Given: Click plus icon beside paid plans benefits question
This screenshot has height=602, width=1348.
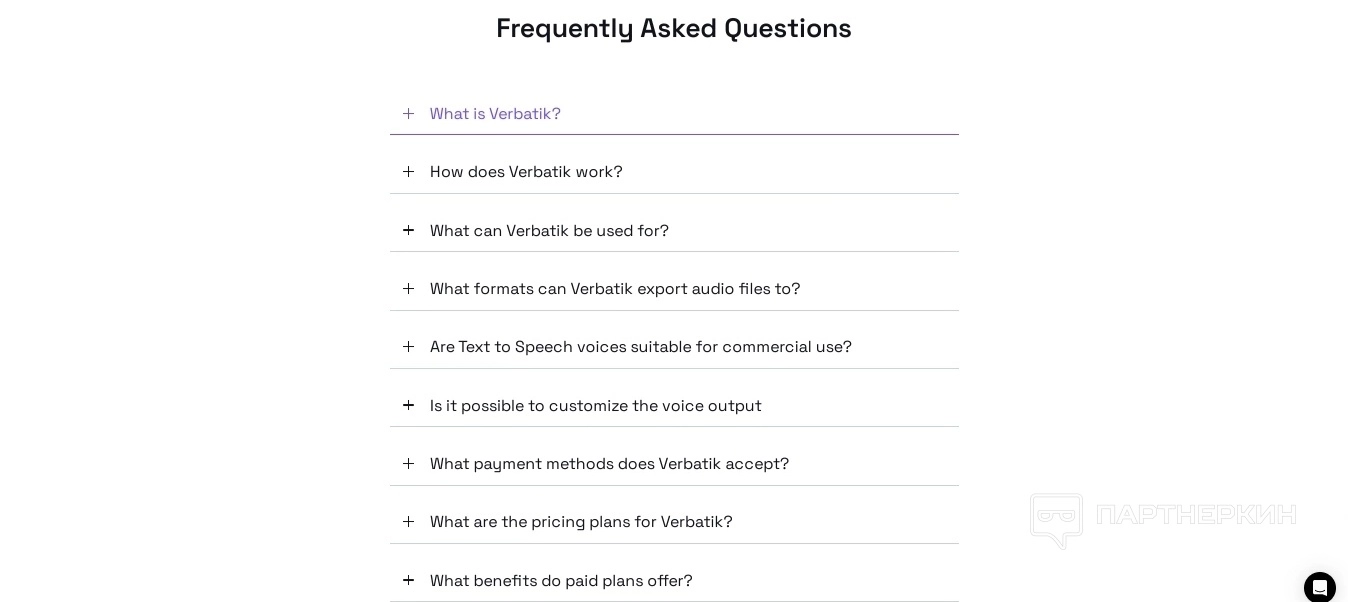Looking at the screenshot, I should point(408,581).
